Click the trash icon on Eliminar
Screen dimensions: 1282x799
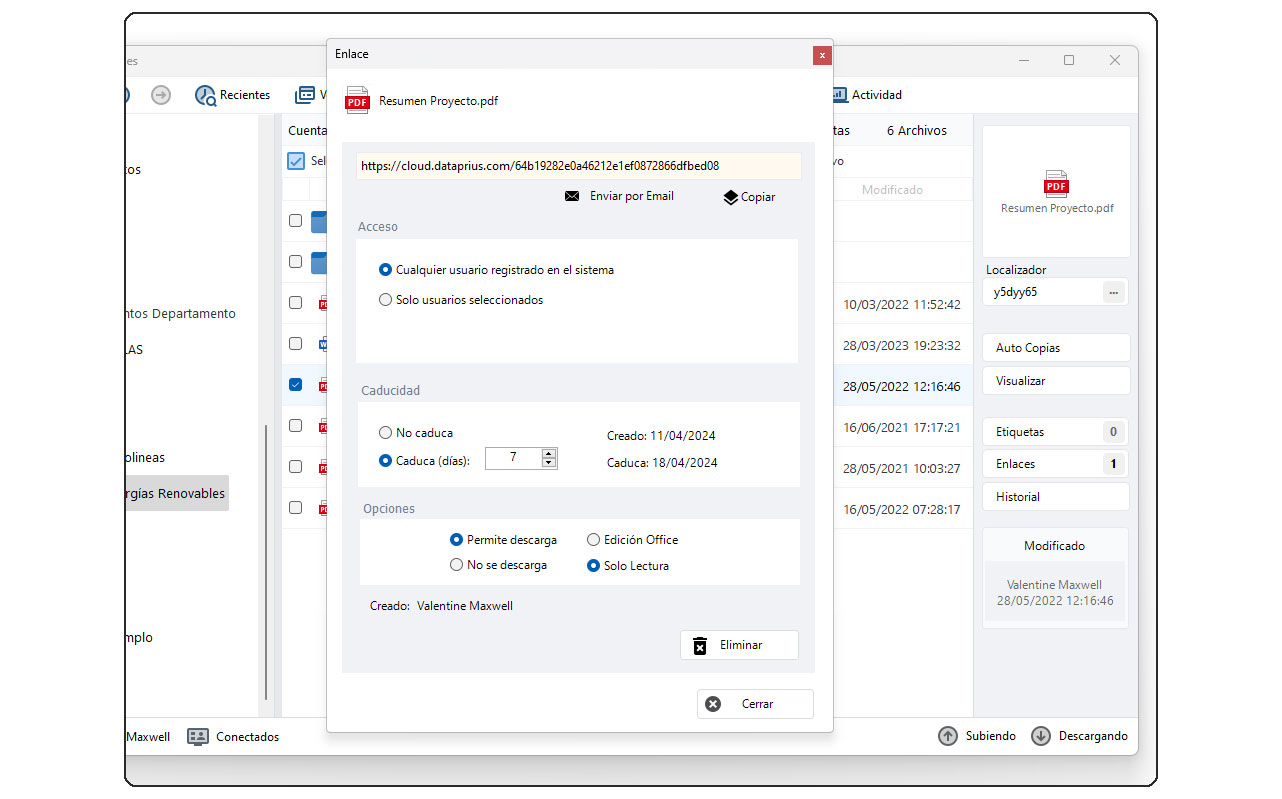pyautogui.click(x=701, y=645)
